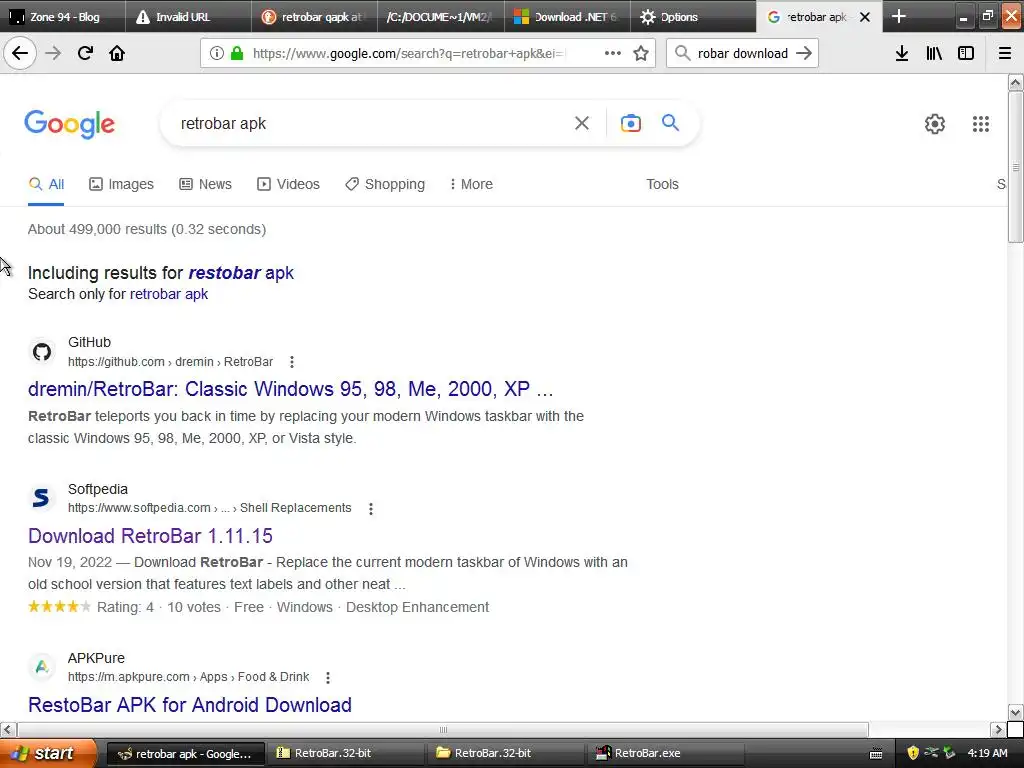Click the system clock showing 4:19 AM
Screen dimensions: 1024x768
click(x=987, y=753)
